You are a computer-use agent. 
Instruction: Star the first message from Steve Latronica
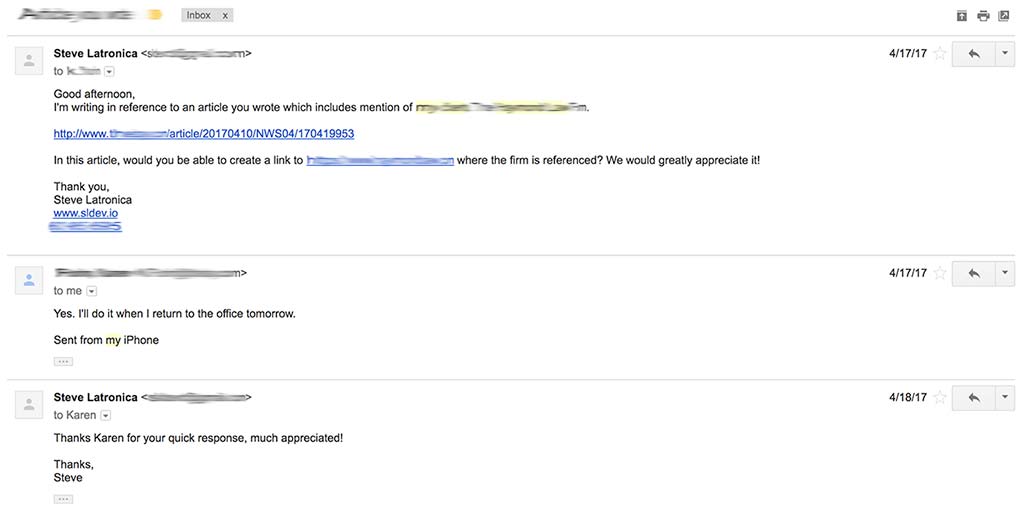[940, 54]
